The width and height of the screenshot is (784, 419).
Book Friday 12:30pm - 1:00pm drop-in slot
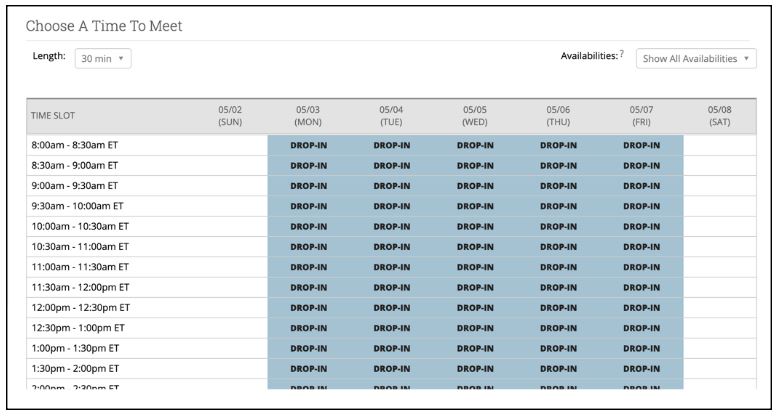pyautogui.click(x=641, y=328)
